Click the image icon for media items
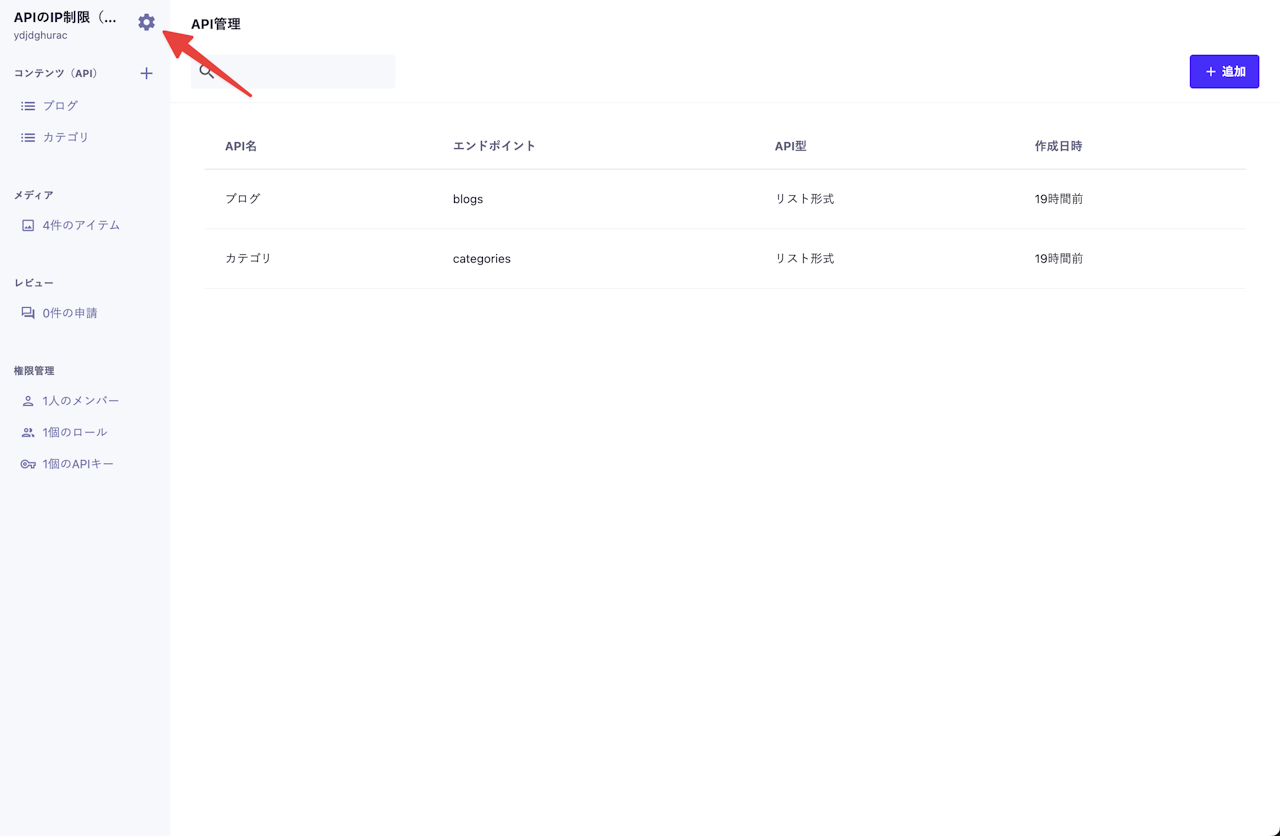 28,226
